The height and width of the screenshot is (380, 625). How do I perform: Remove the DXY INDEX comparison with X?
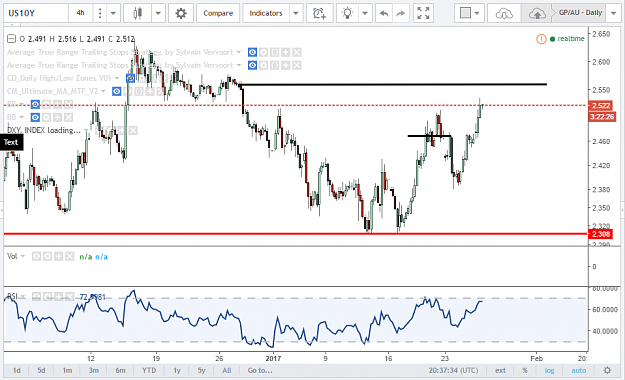tap(133, 130)
